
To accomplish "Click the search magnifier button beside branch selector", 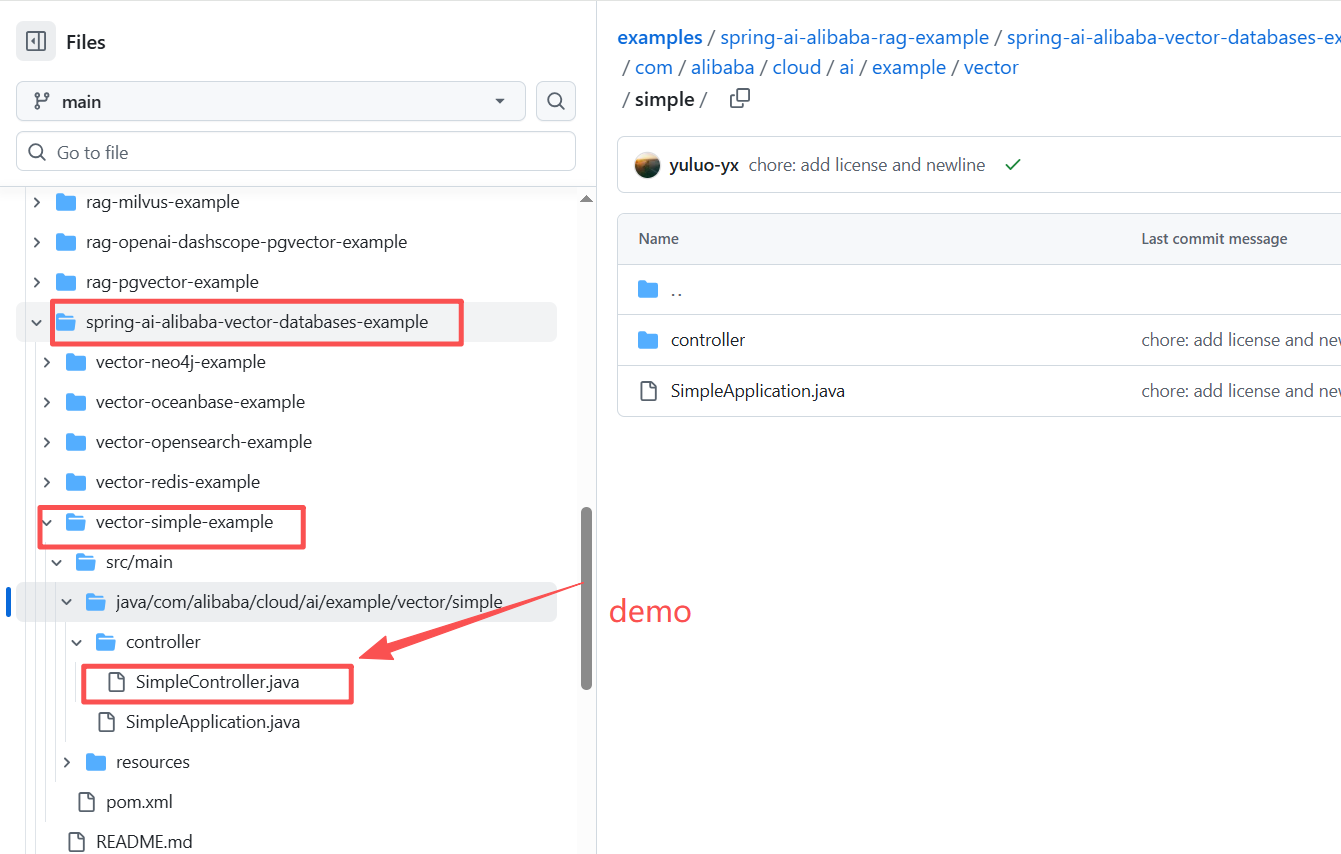I will pyautogui.click(x=556, y=101).
